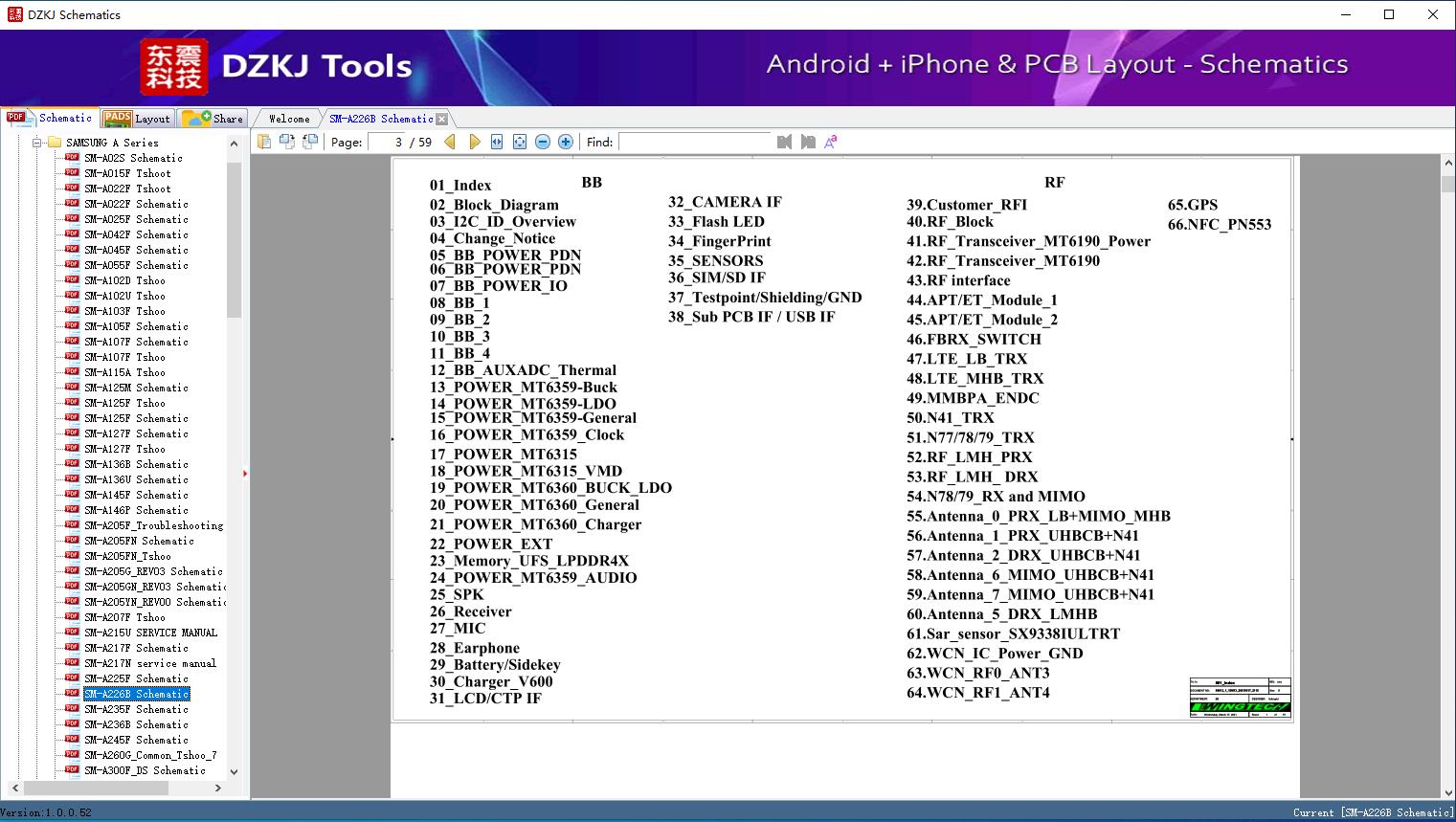Open SM-A115A Tshoo file
This screenshot has height=822, width=1456.
coord(124,372)
